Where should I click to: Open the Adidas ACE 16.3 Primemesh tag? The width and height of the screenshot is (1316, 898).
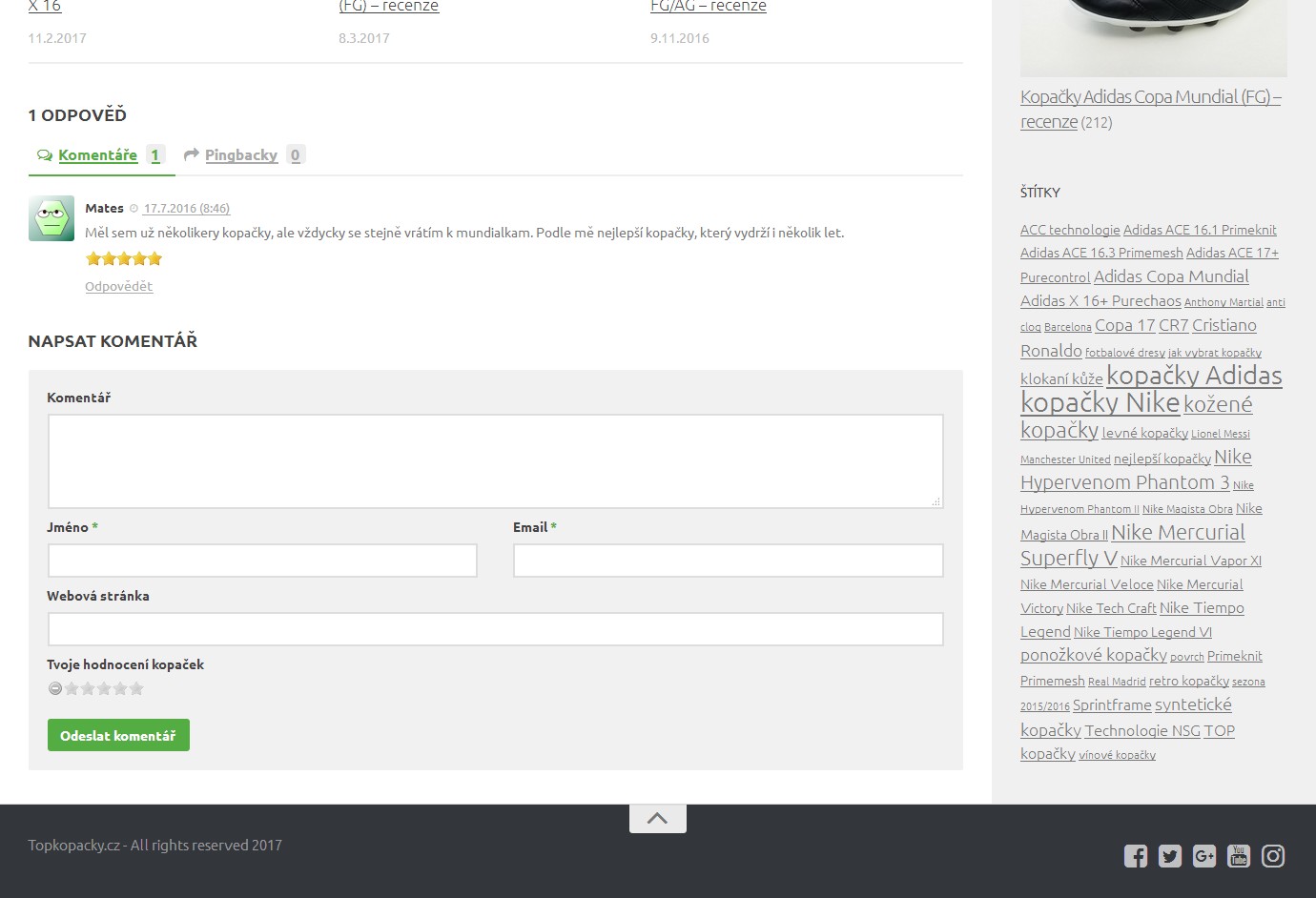[1101, 253]
